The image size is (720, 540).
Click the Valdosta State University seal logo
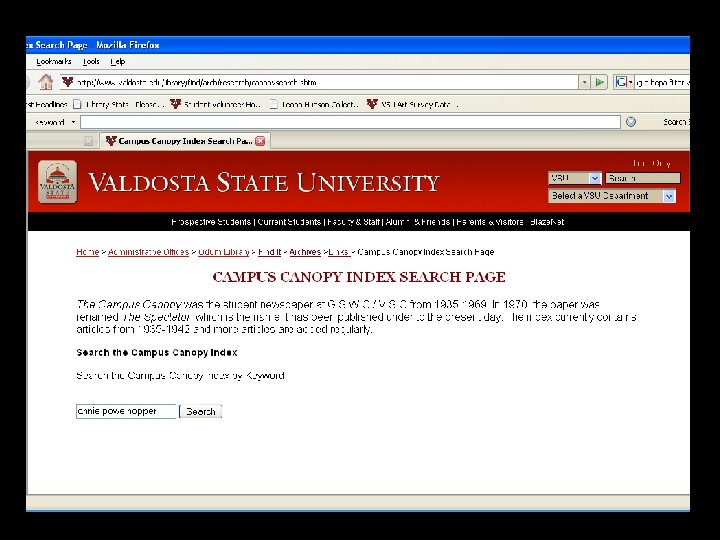pyautogui.click(x=57, y=182)
